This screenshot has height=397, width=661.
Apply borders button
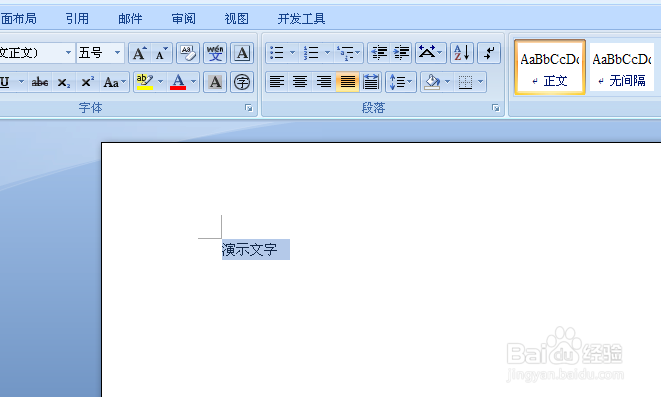pyautogui.click(x=465, y=82)
